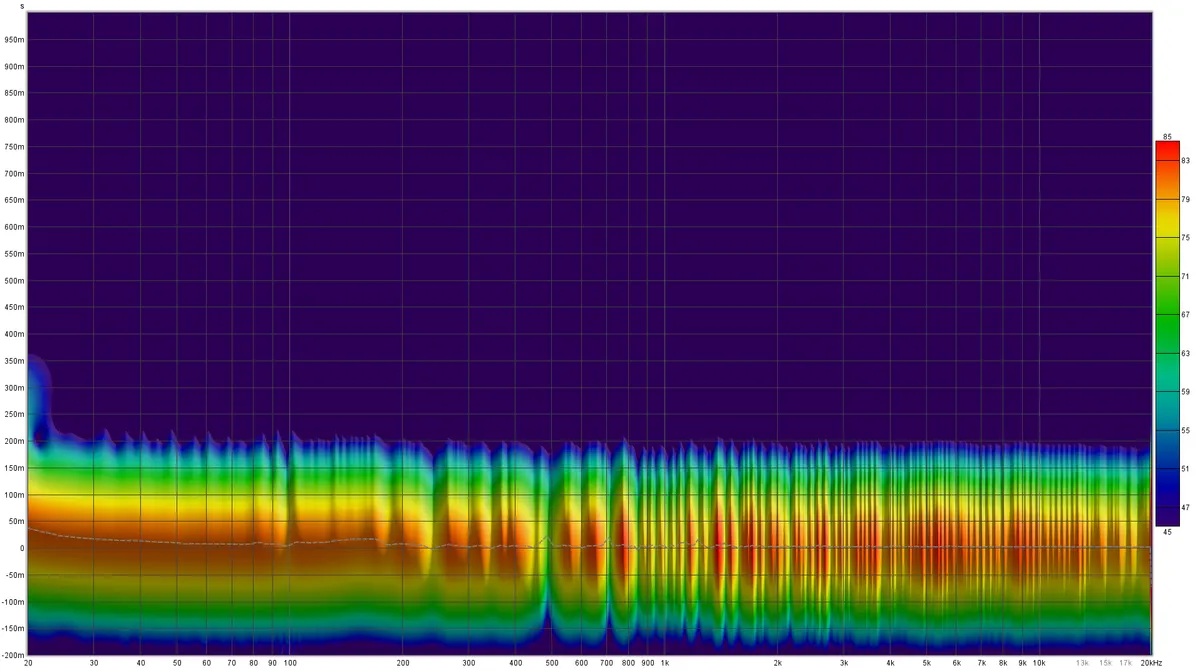
Task: Click the 350m time axis label
Action: (x=14, y=361)
